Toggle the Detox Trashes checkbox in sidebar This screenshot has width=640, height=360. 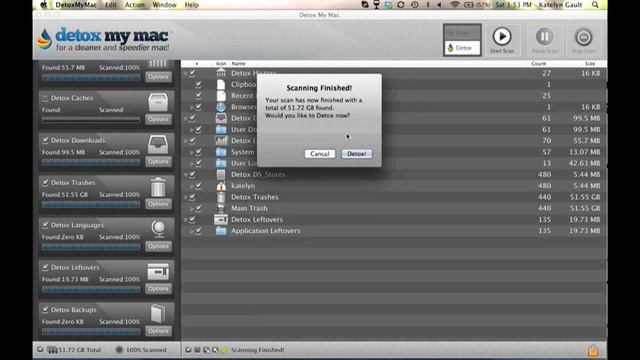[x=45, y=182]
